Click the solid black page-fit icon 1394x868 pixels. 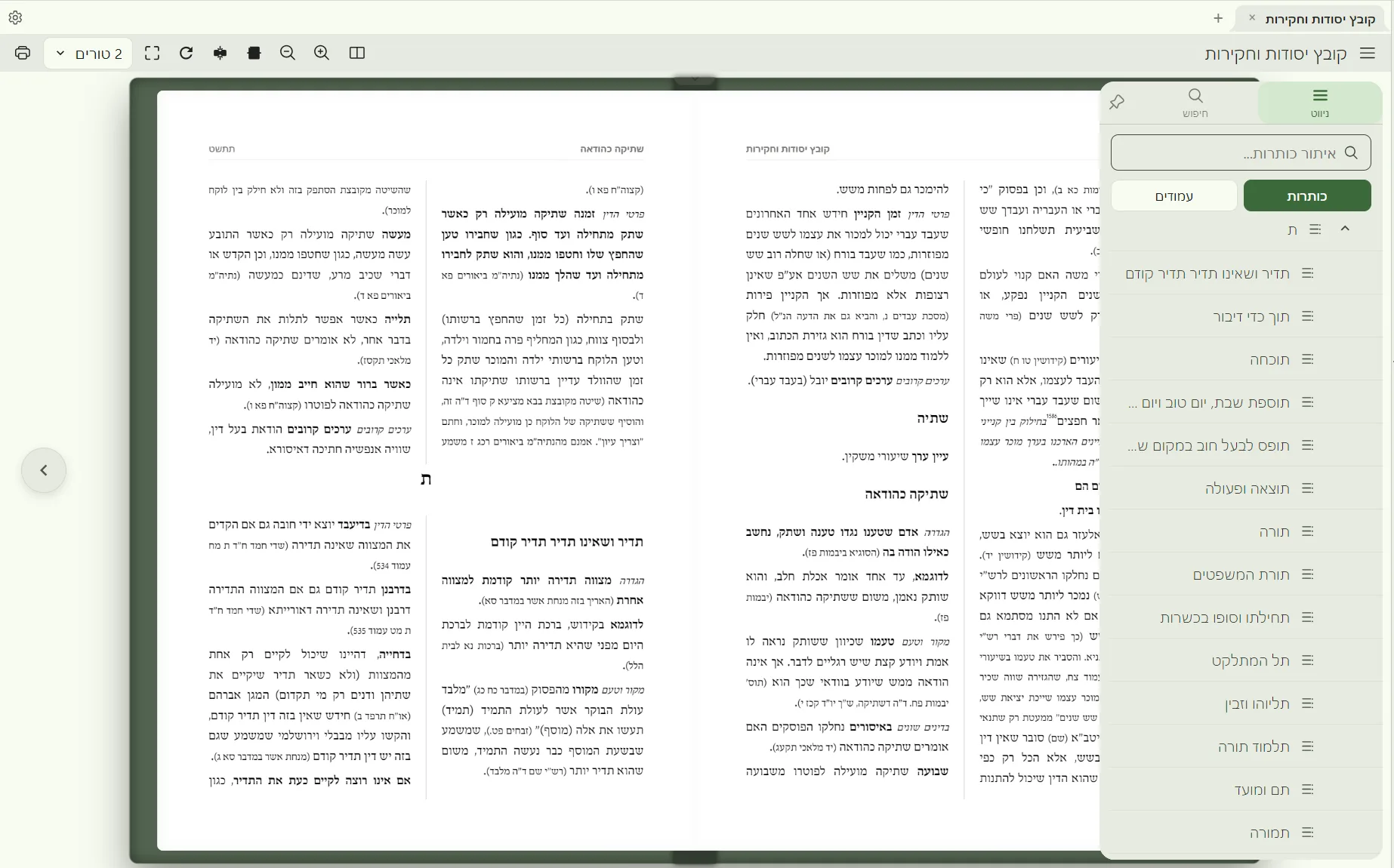[254, 53]
